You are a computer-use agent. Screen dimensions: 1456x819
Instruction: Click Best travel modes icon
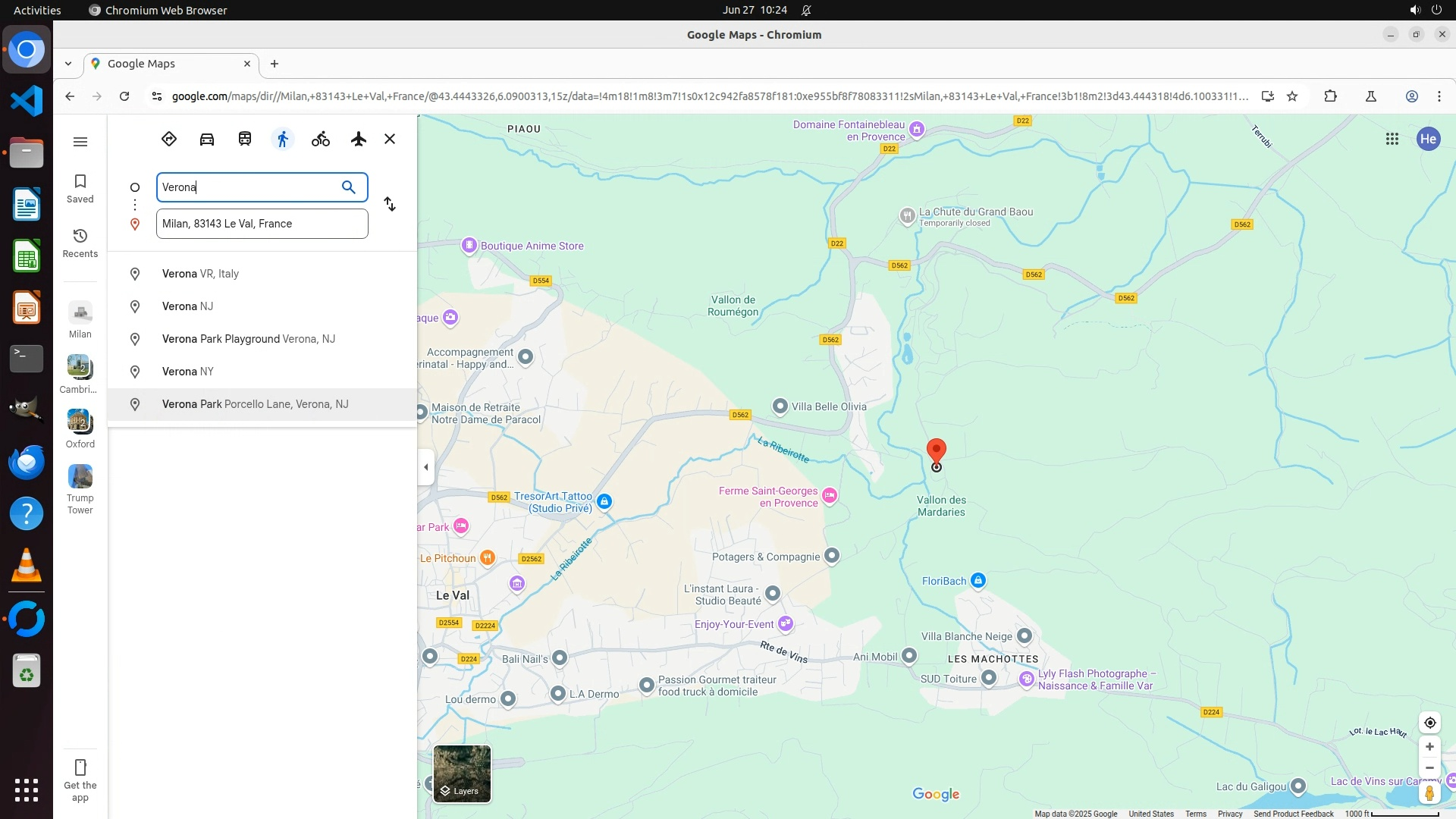169,139
